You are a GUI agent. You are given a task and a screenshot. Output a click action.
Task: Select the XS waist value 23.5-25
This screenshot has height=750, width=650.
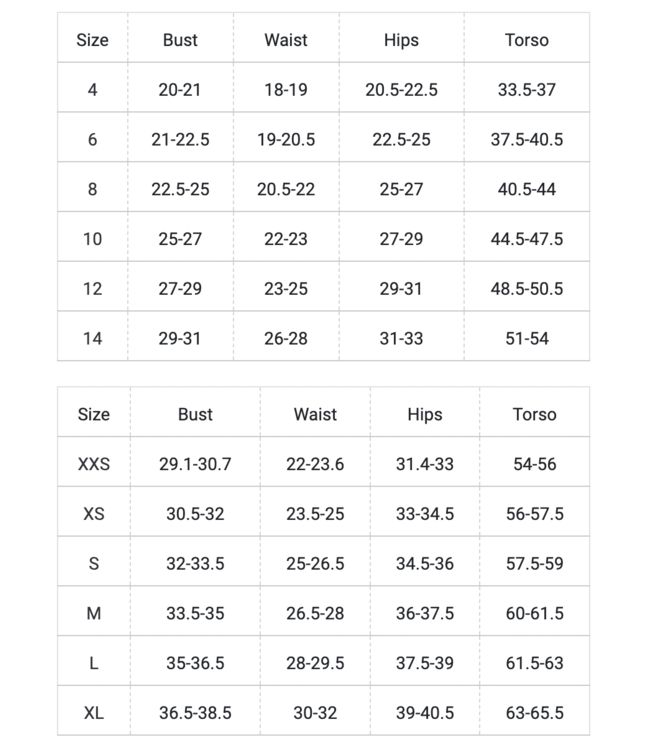pyautogui.click(x=315, y=514)
